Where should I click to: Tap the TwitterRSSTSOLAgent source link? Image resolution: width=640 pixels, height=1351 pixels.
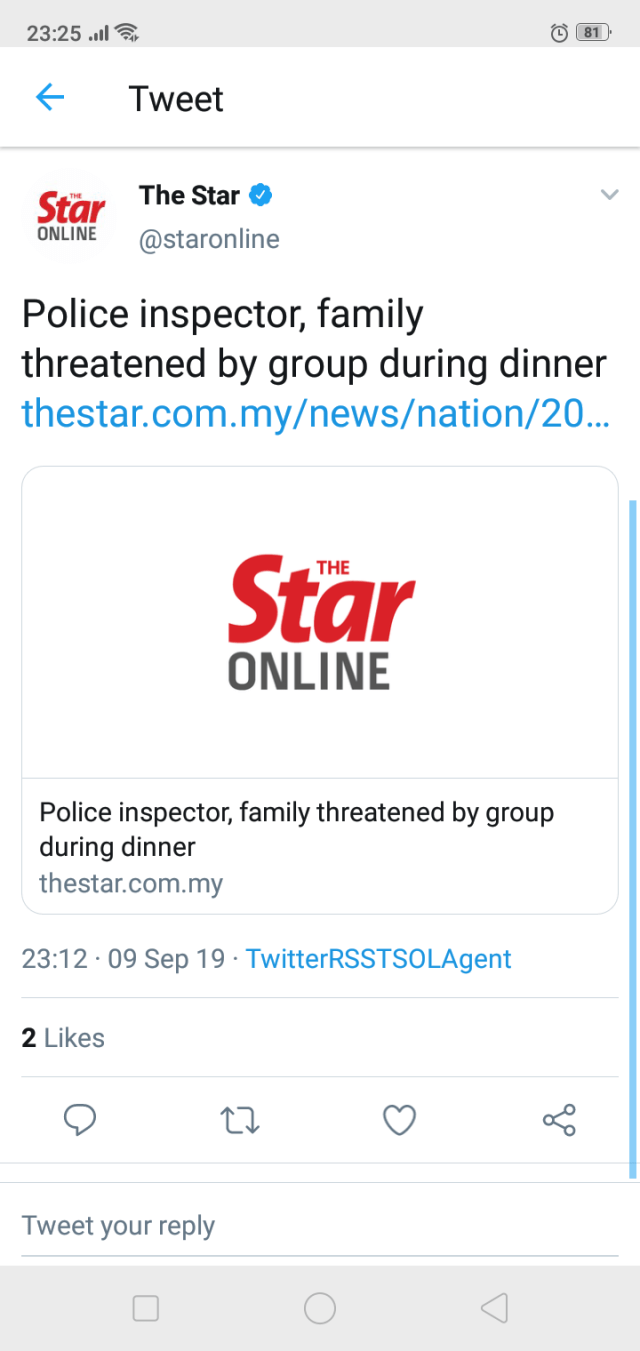click(x=378, y=959)
